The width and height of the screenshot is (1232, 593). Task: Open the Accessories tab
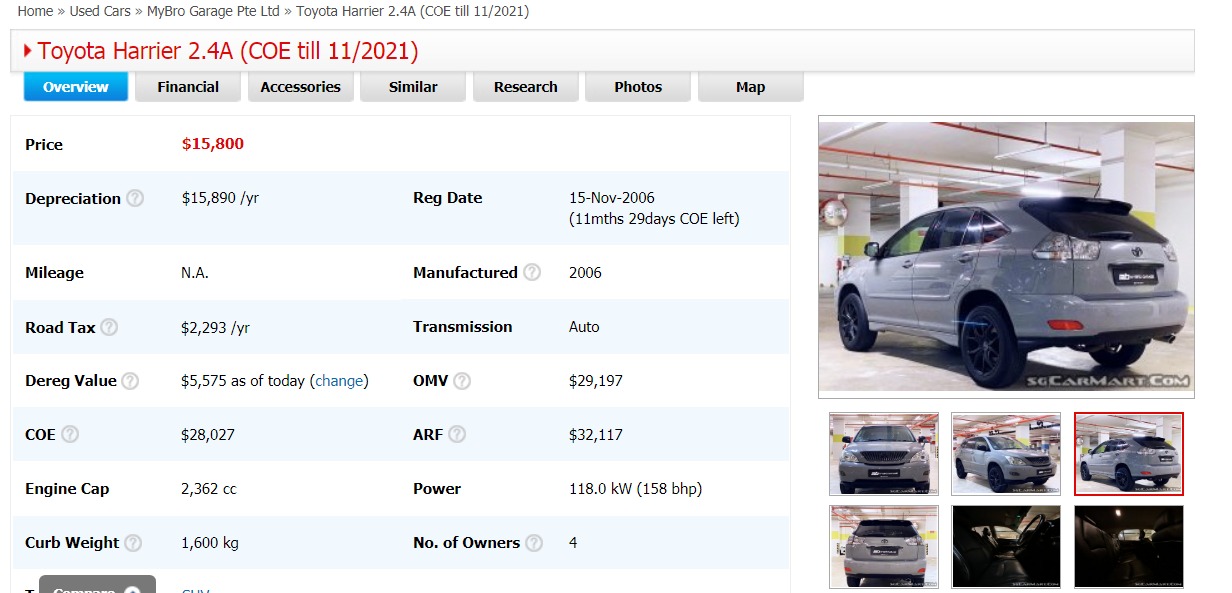point(300,87)
